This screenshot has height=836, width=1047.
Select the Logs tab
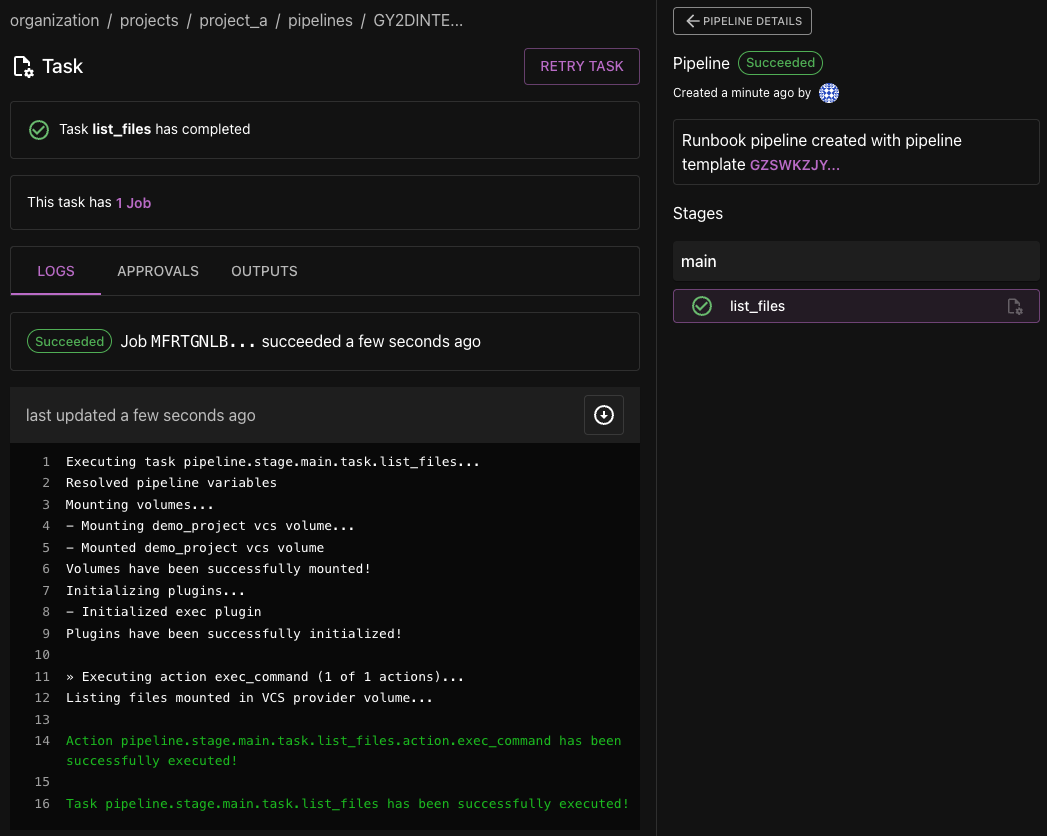(x=56, y=271)
